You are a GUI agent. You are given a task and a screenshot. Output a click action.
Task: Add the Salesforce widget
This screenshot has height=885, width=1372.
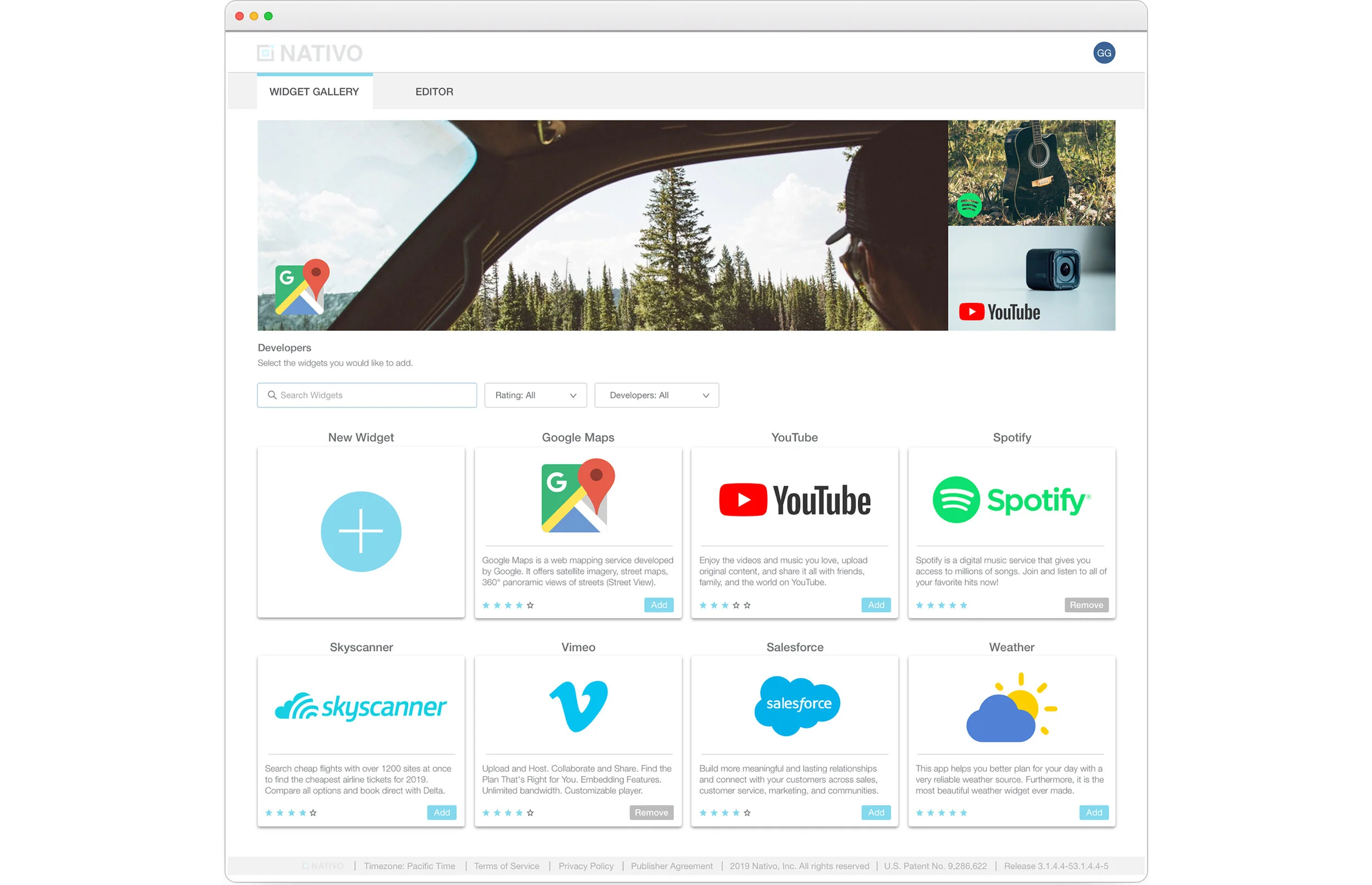(x=875, y=812)
